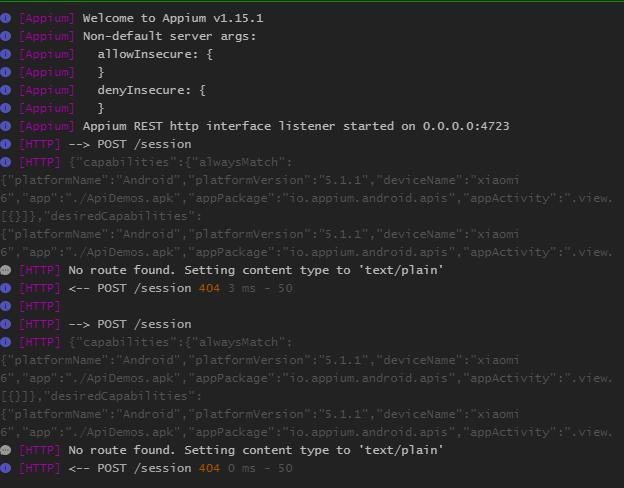The width and height of the screenshot is (624, 488).
Task: Click the last No route found message text
Action: click(256, 450)
